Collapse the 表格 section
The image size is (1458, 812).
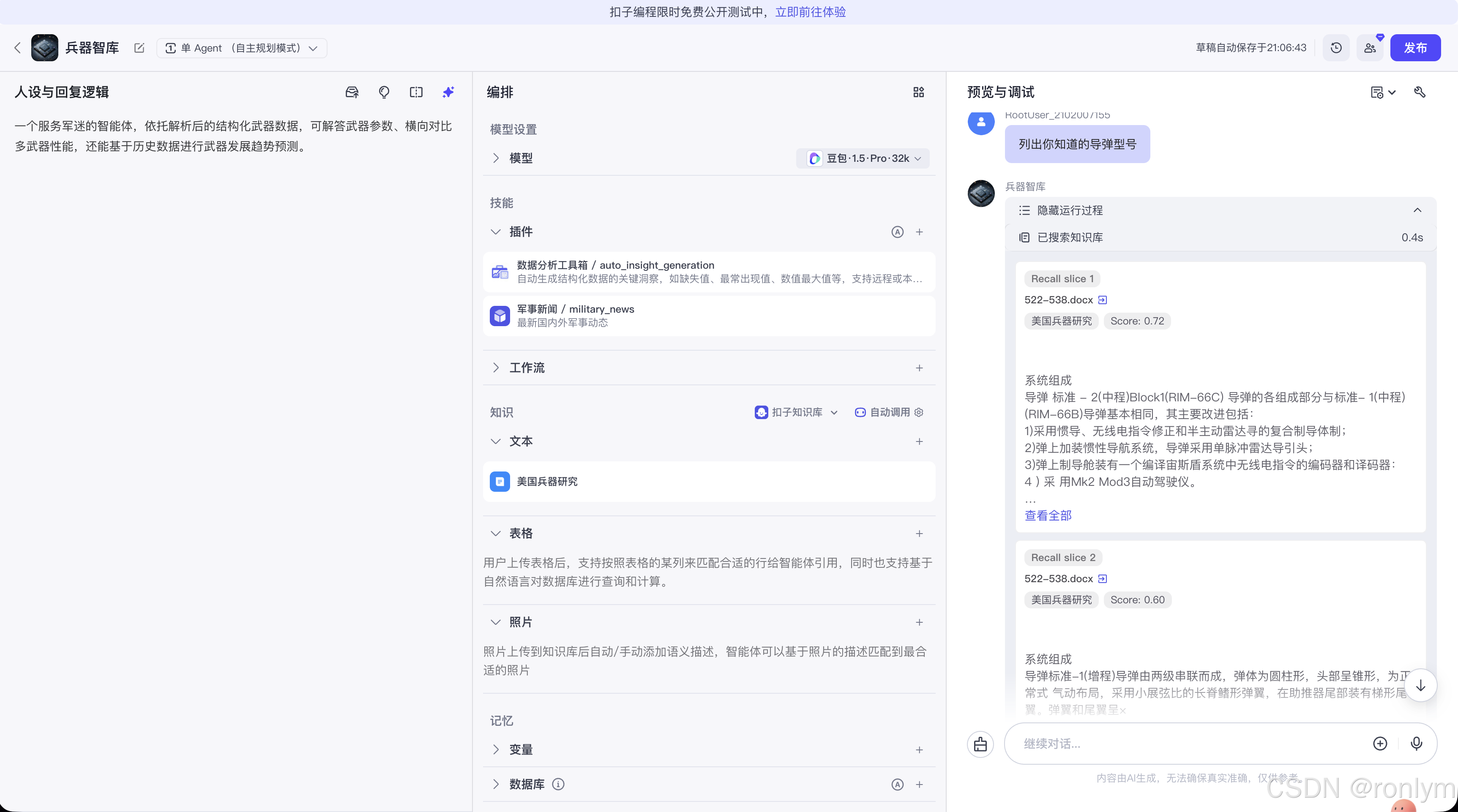coord(496,534)
